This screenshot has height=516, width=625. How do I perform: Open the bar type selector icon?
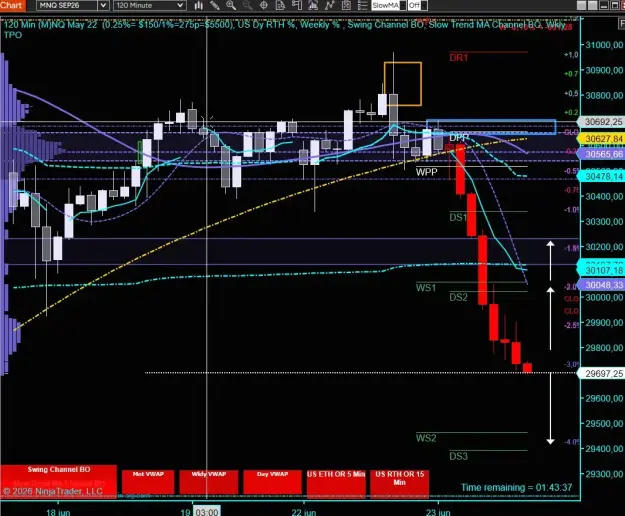tap(199, 5)
